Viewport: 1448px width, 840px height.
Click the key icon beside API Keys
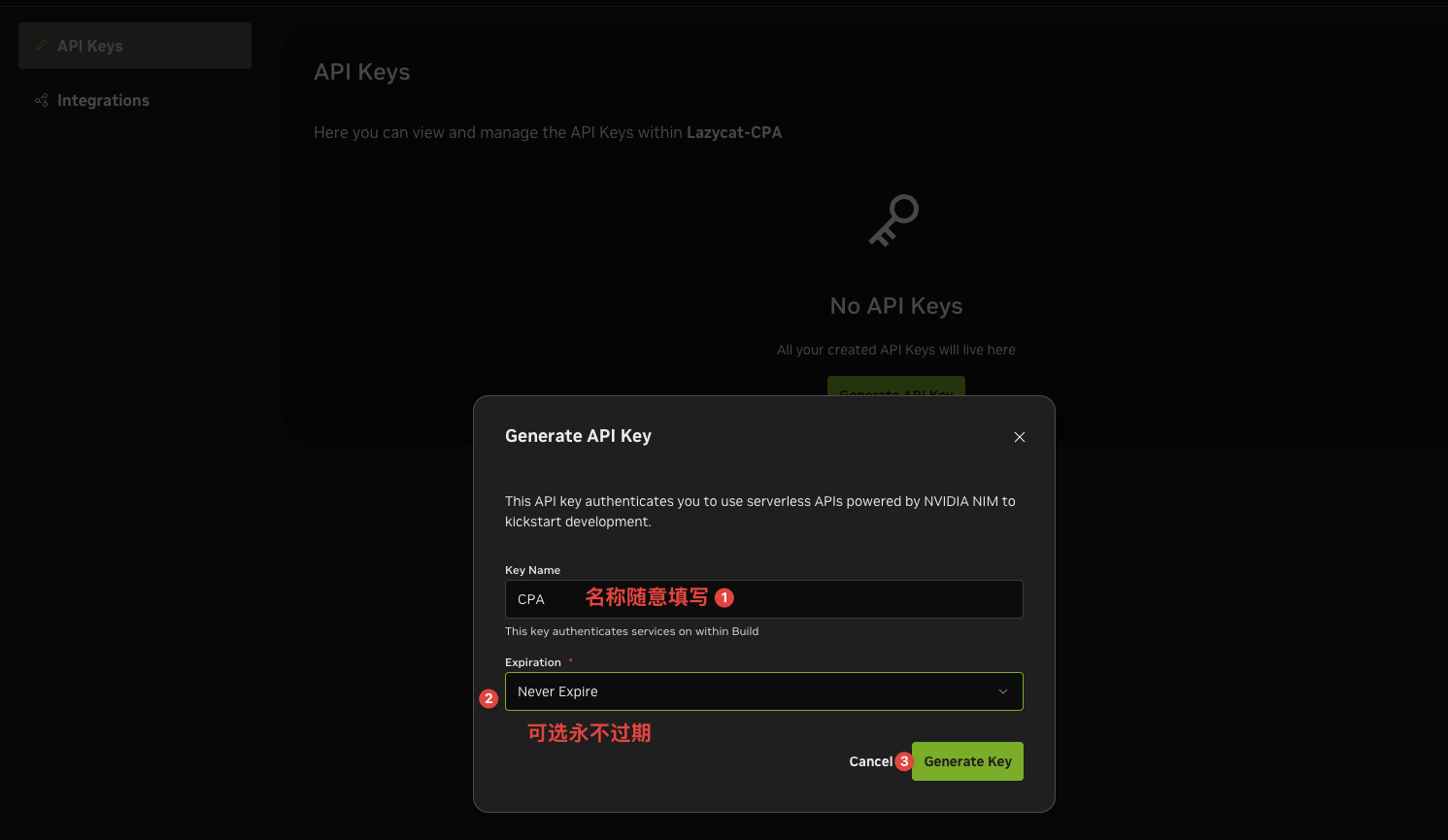click(41, 46)
